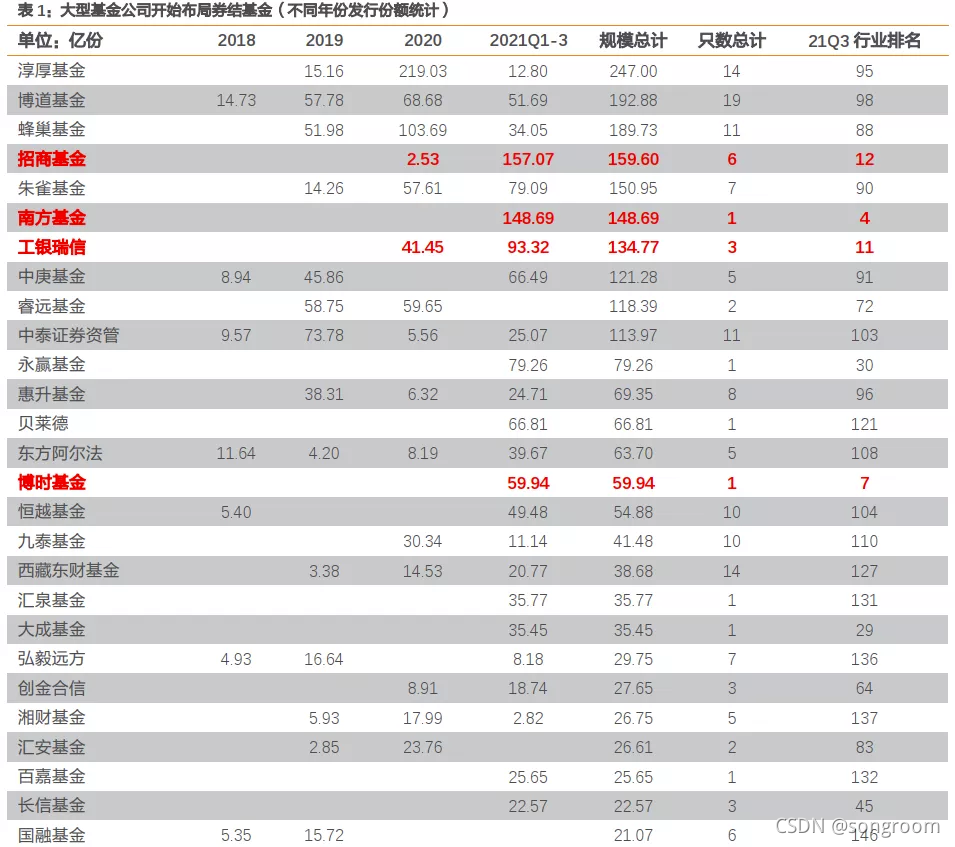Screen dimensions: 955x847
Task: Select the row label '湘财基金'
Action: point(51,717)
